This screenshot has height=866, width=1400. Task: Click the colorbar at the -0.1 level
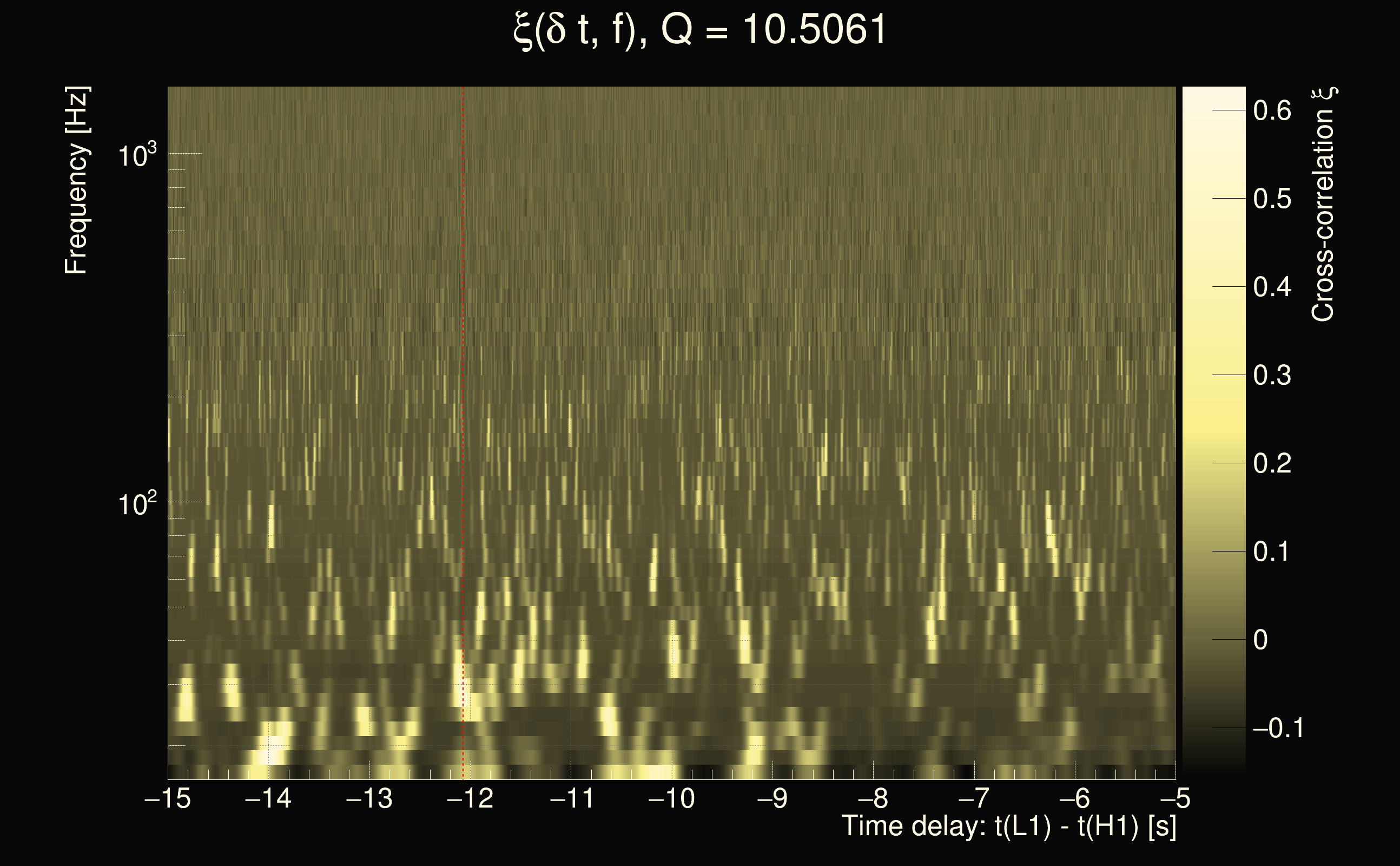coord(1213,728)
